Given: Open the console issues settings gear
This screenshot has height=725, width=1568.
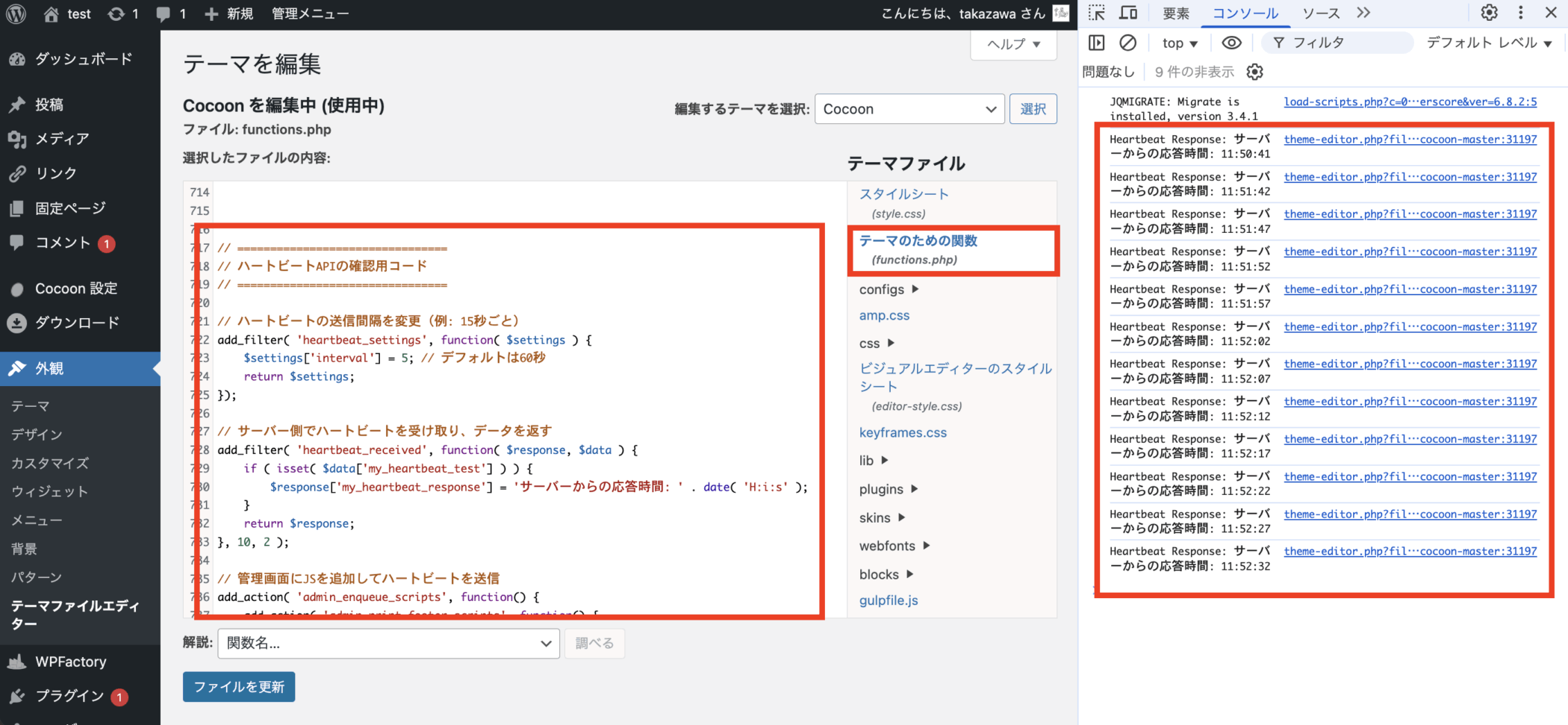Looking at the screenshot, I should point(1255,72).
